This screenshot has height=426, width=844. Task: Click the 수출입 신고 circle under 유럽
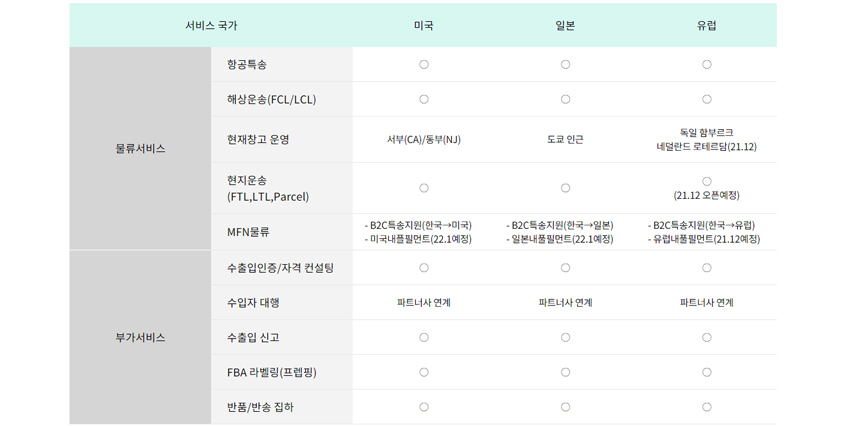707,338
